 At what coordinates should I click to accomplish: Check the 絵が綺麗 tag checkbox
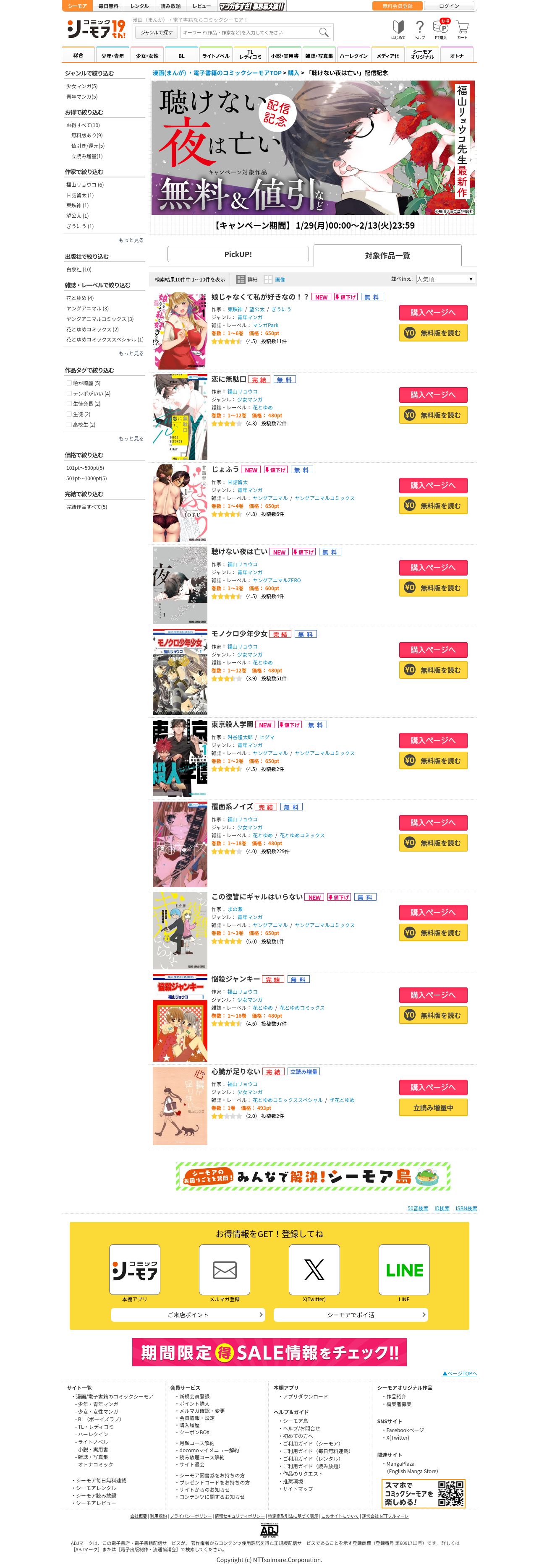click(x=69, y=383)
